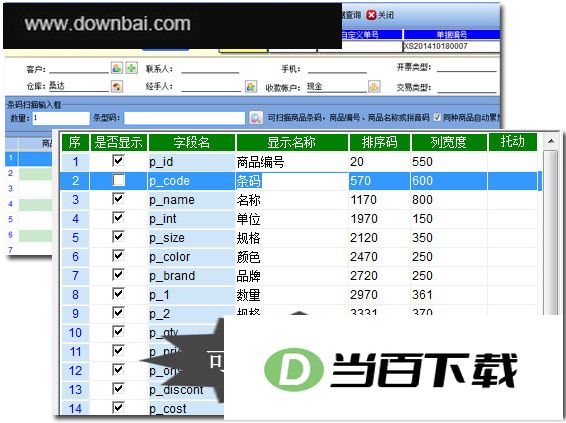This screenshot has height=423, width=566.
Task: Click 字段名 column header
Action: (192, 142)
